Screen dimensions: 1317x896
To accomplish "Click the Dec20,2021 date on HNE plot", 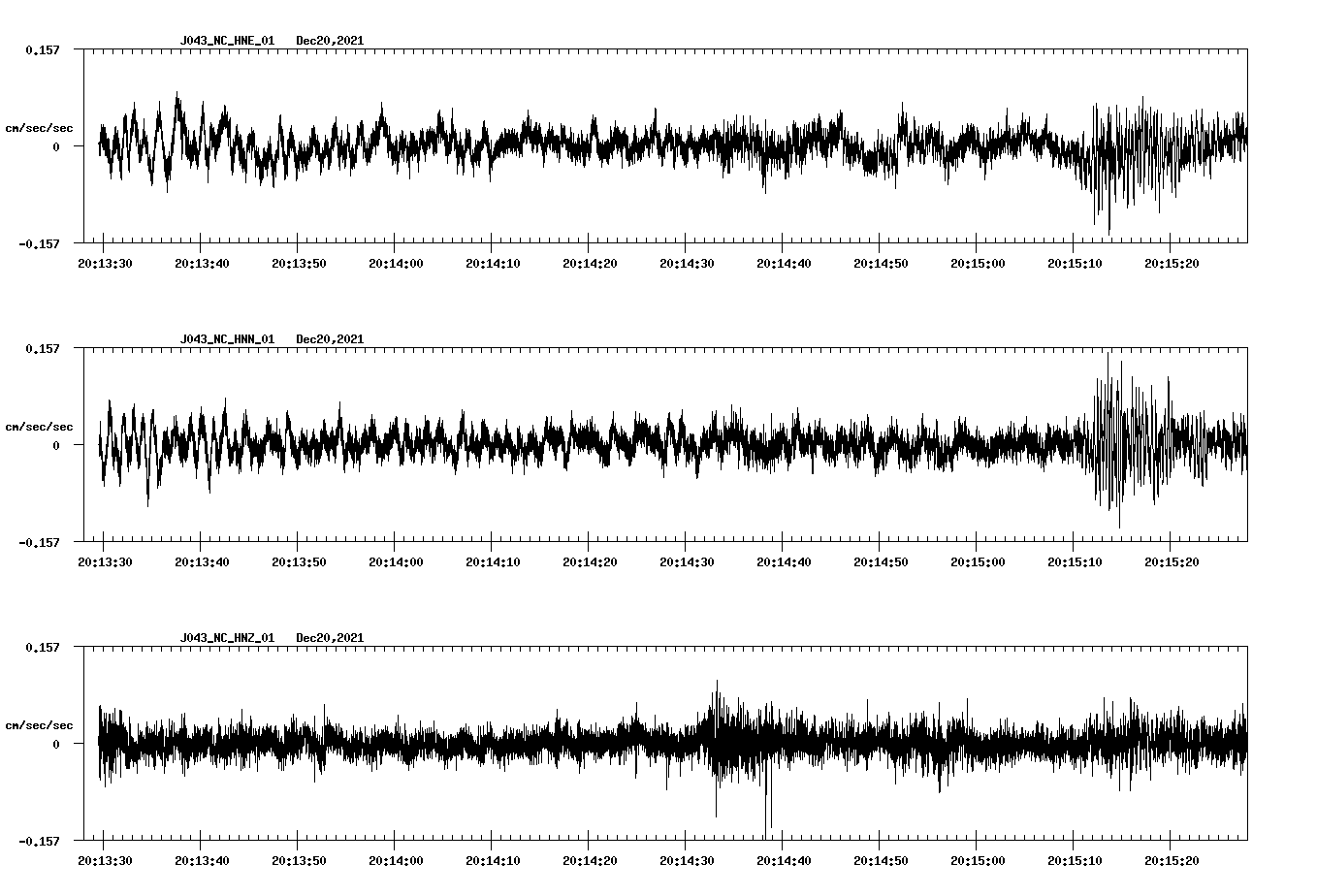I will [x=330, y=41].
